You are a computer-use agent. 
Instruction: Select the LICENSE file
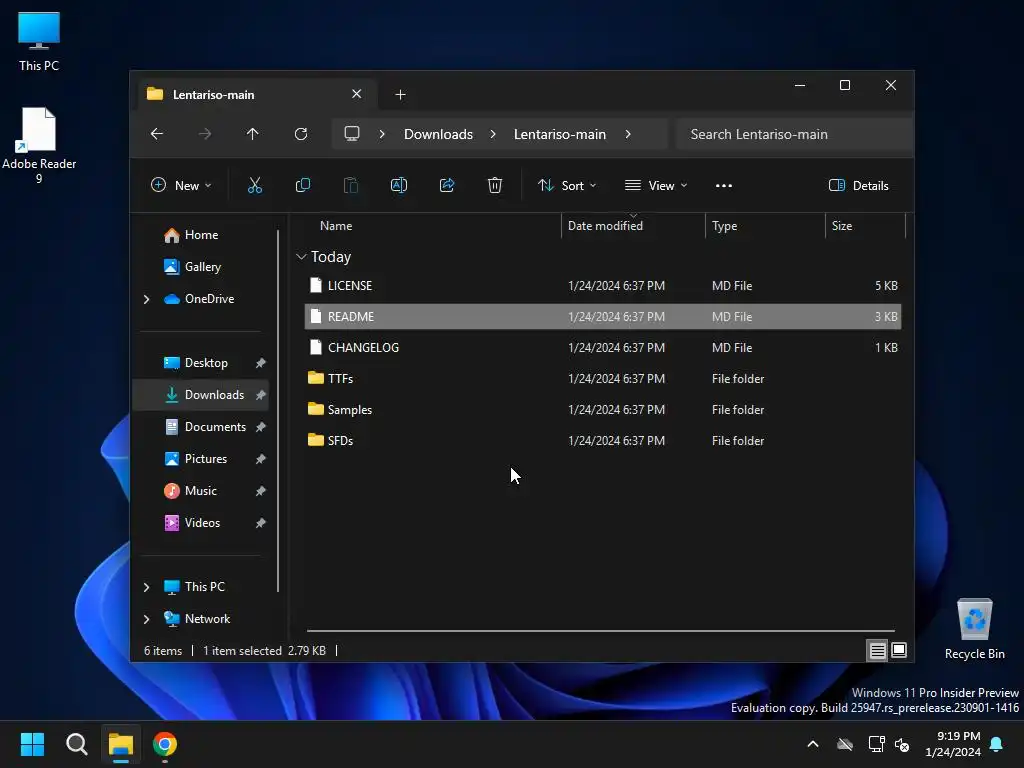point(603,286)
